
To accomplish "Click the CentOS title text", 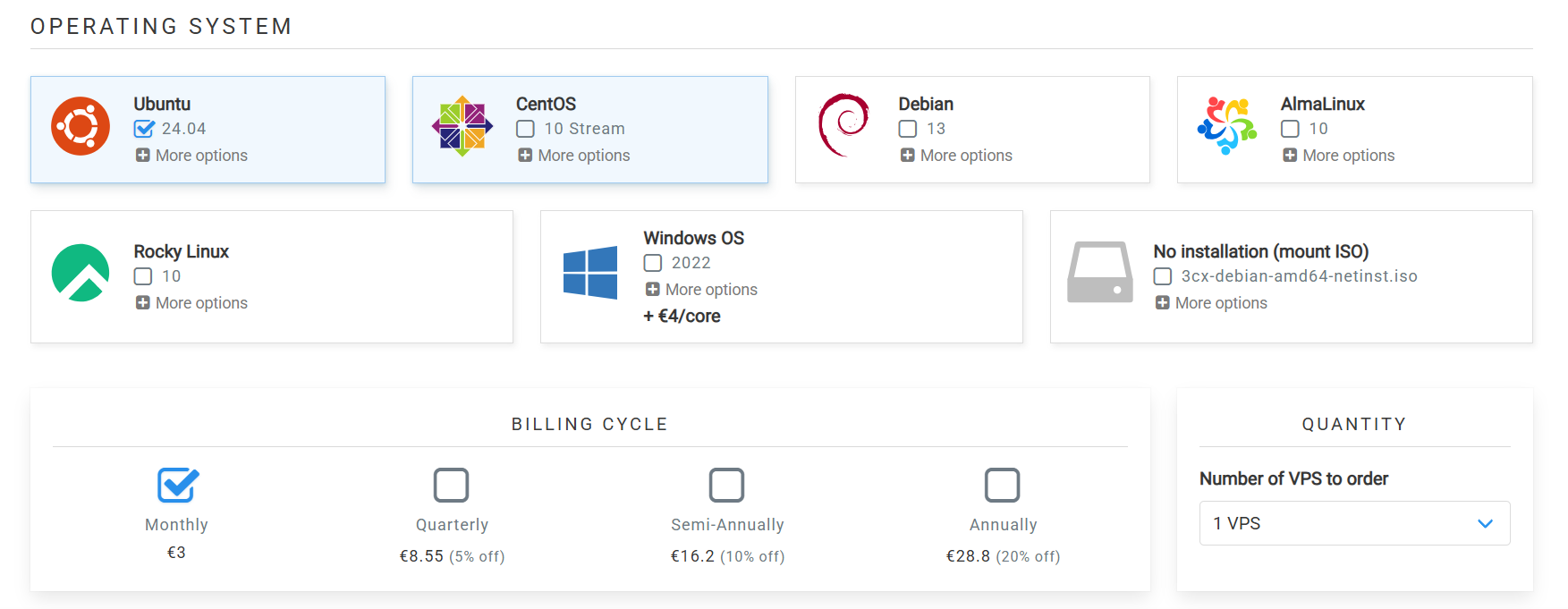I will (x=546, y=104).
